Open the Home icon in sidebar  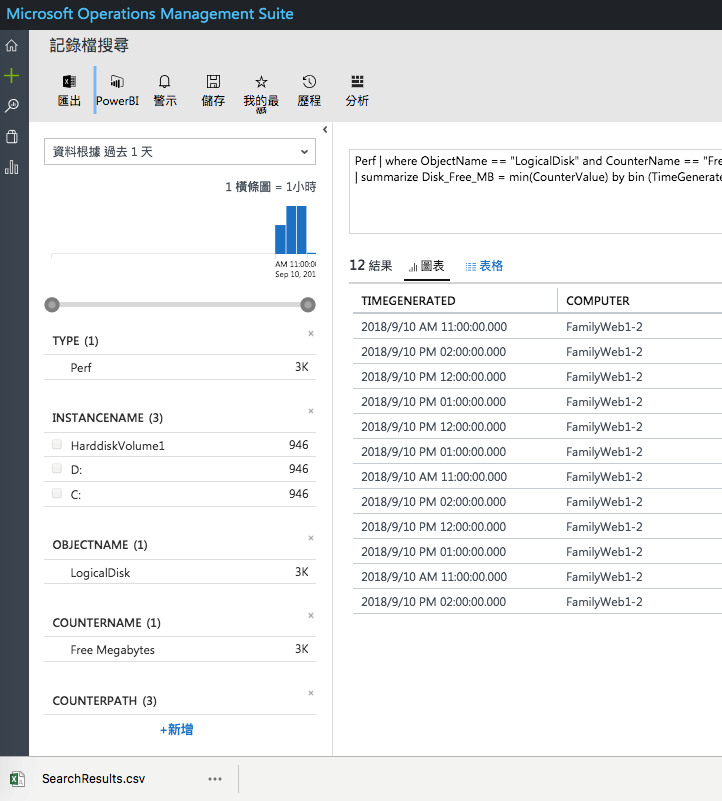pos(11,46)
